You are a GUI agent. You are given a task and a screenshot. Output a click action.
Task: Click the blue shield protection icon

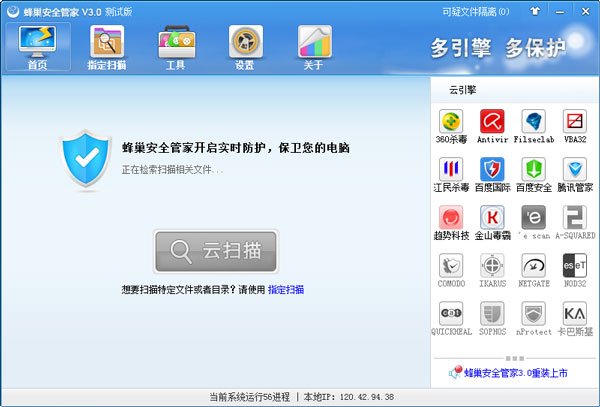pyautogui.click(x=86, y=160)
